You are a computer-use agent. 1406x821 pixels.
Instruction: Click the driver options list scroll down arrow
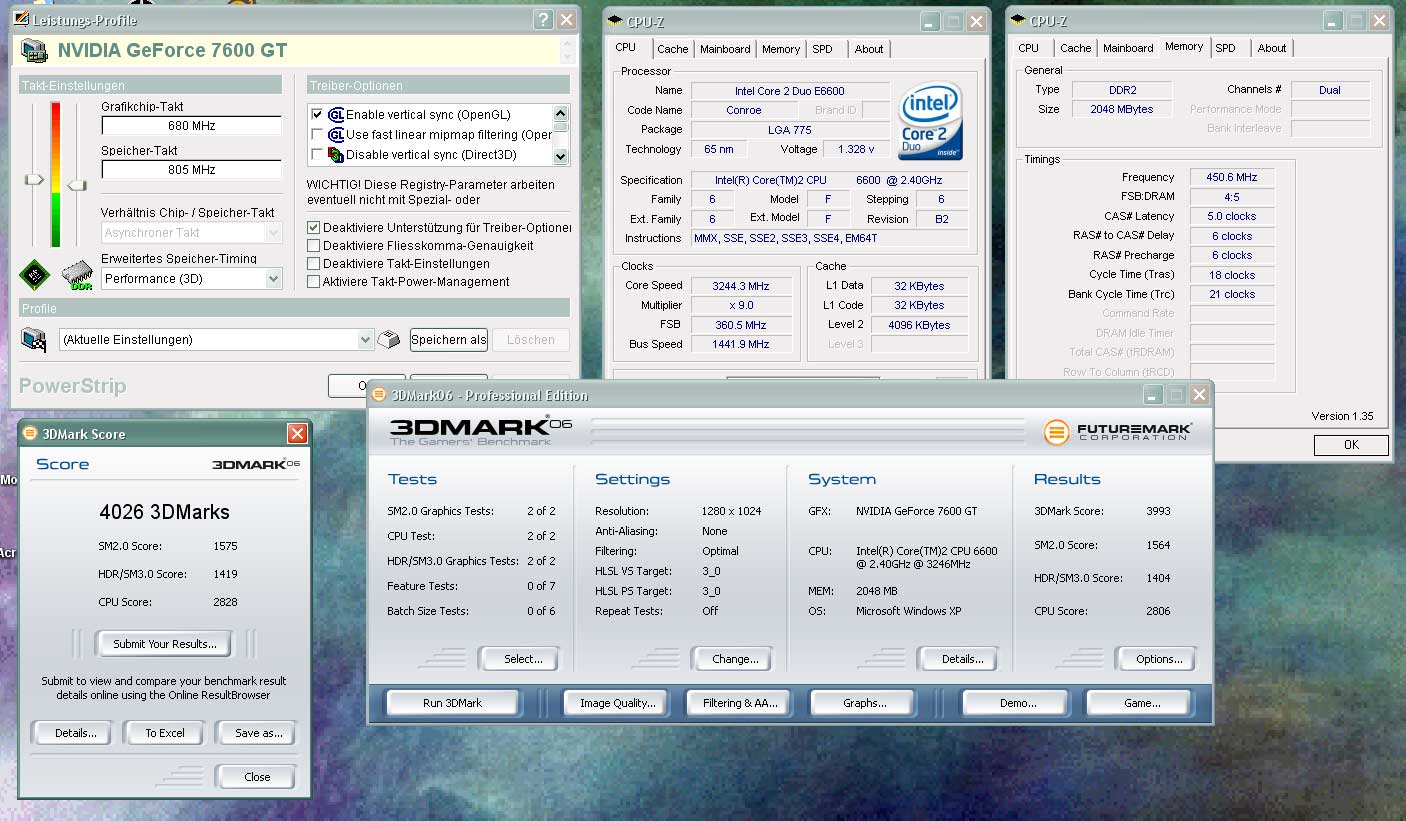click(560, 156)
